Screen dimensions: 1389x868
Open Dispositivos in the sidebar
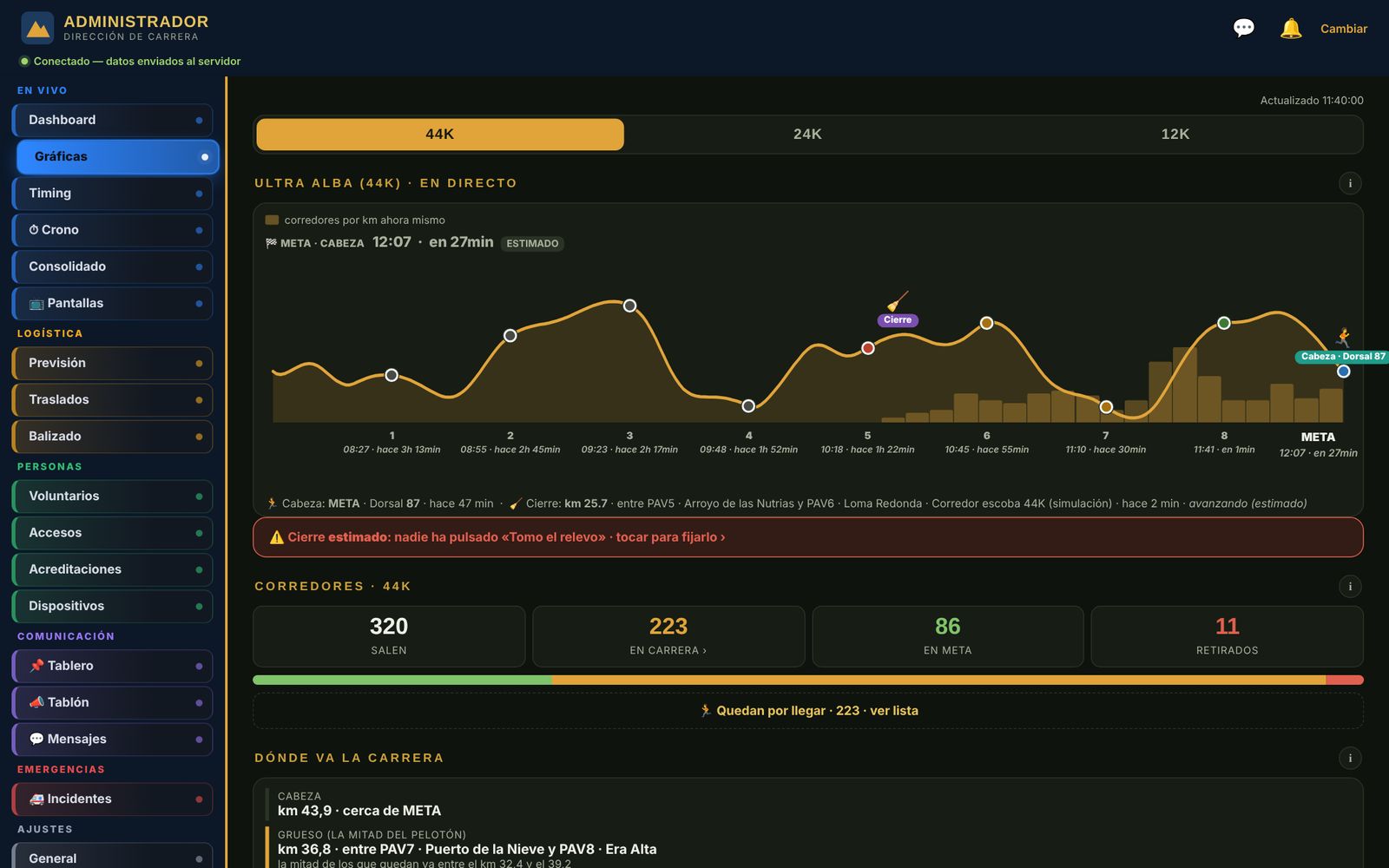pyautogui.click(x=113, y=606)
